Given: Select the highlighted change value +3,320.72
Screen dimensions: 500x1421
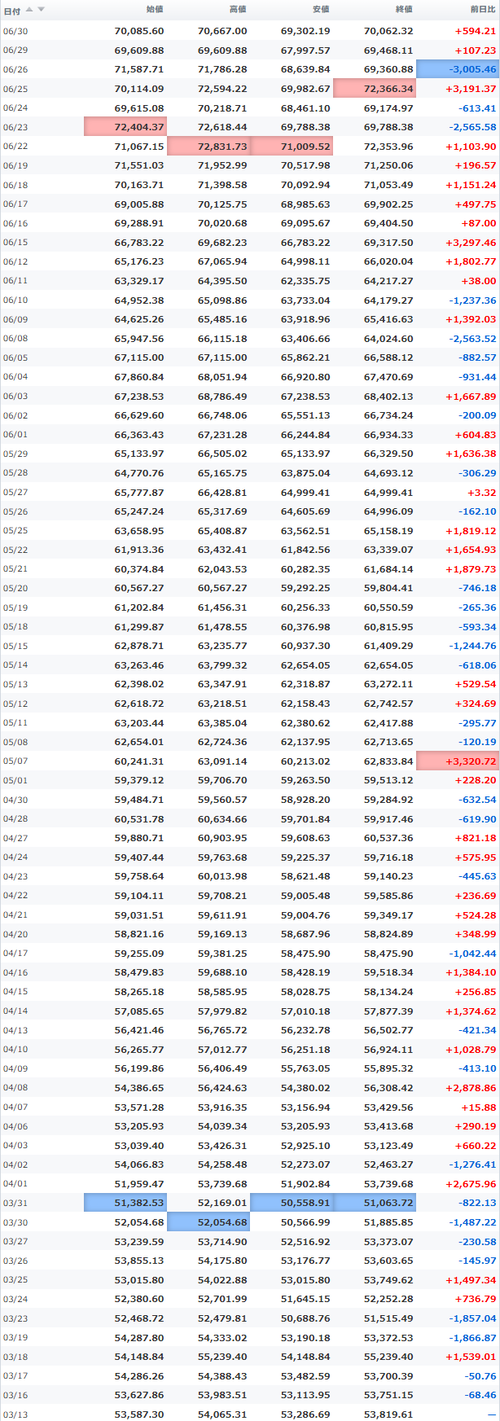Looking at the screenshot, I should [458, 762].
